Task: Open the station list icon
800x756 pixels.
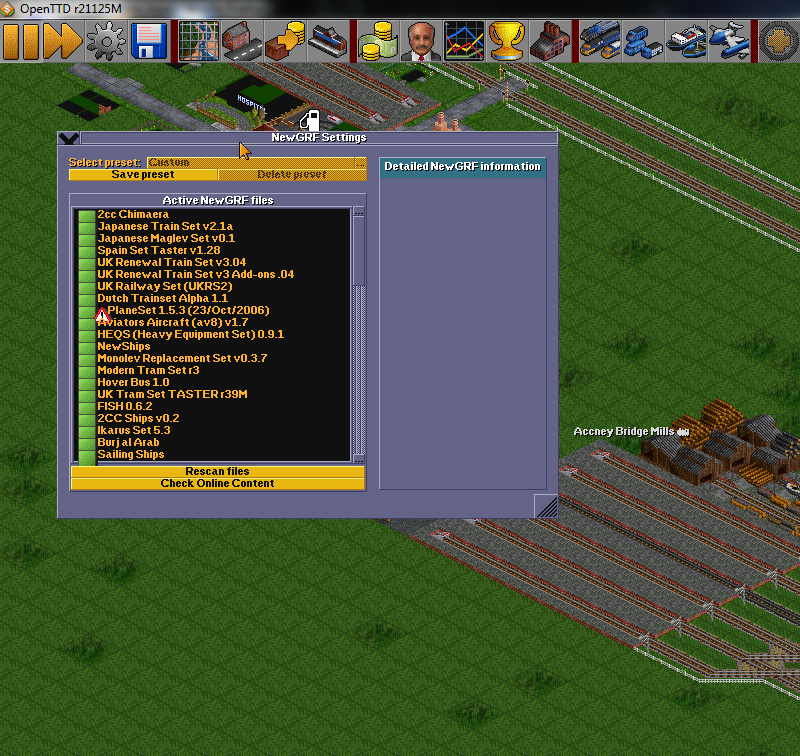Action: [328, 41]
